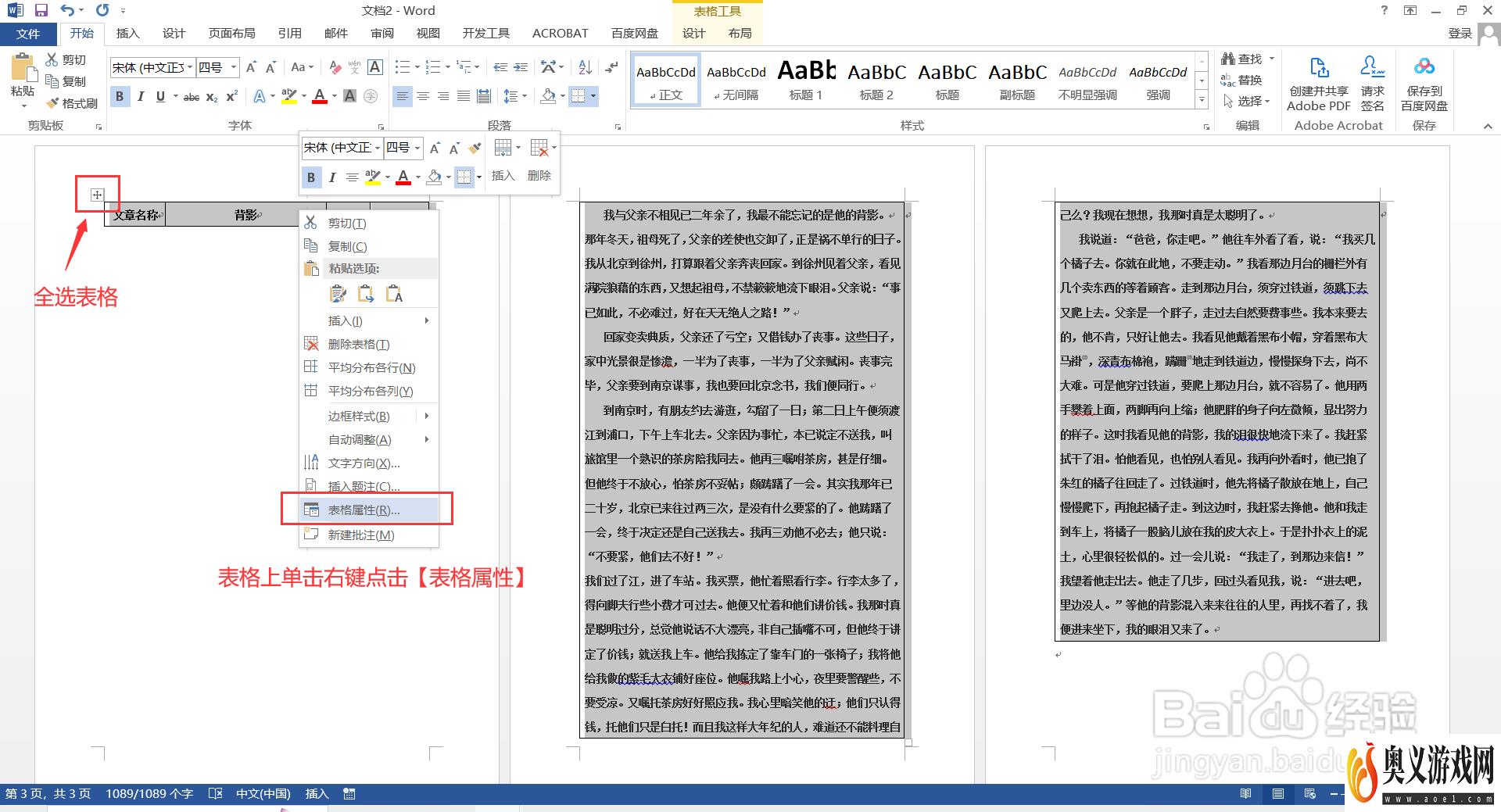Click the Sort (A-Z) icon in the paragraph group

click(585, 68)
